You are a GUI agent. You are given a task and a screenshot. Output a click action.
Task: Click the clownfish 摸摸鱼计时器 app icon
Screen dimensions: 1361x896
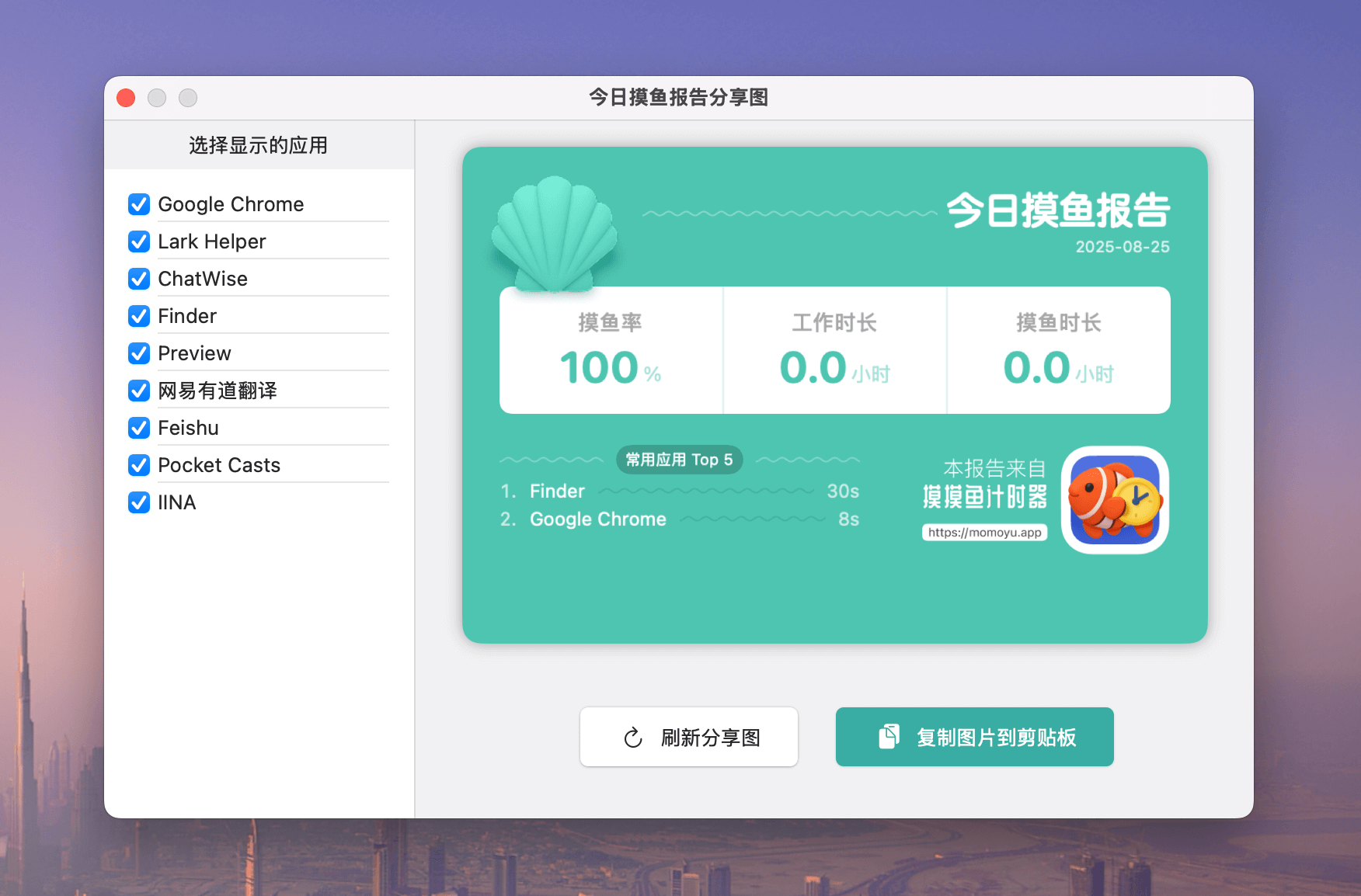click(1114, 501)
